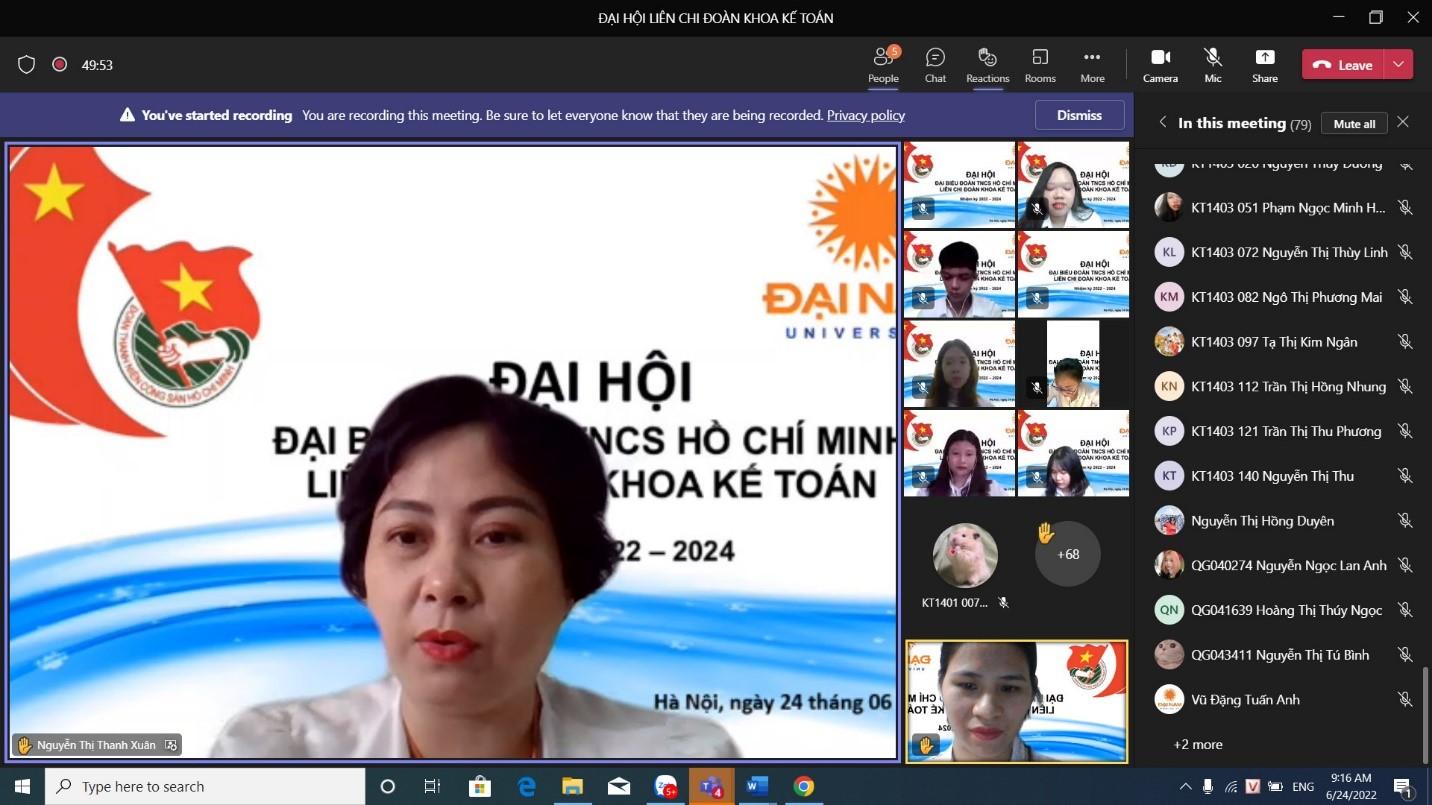Select the self-view video at bottom right

pos(1016,702)
